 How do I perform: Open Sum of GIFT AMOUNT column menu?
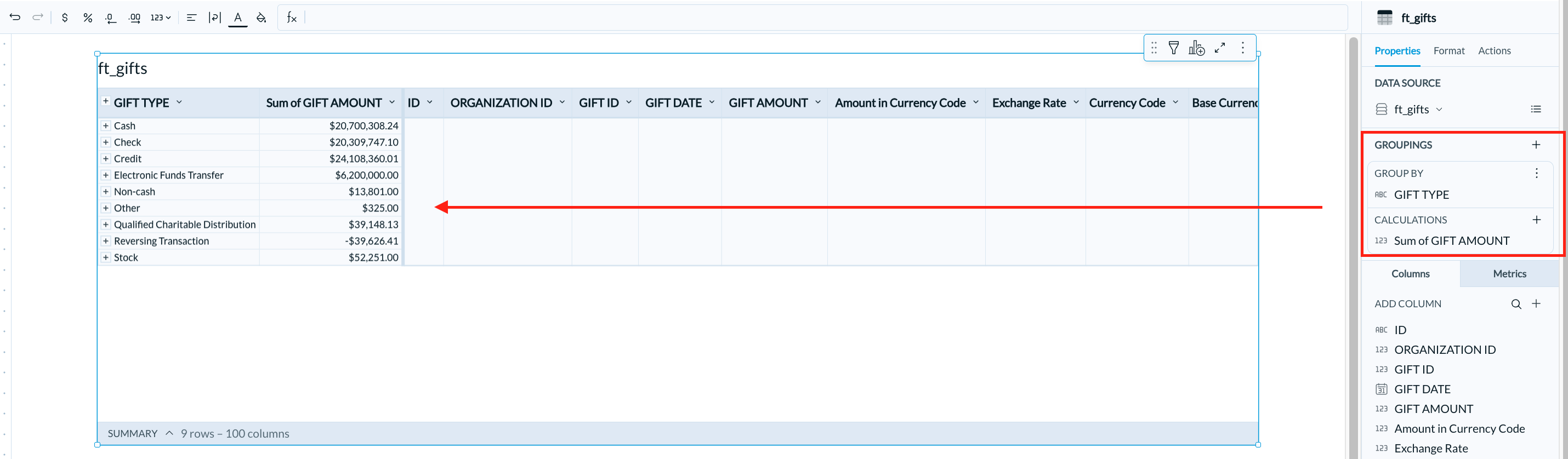tap(392, 102)
